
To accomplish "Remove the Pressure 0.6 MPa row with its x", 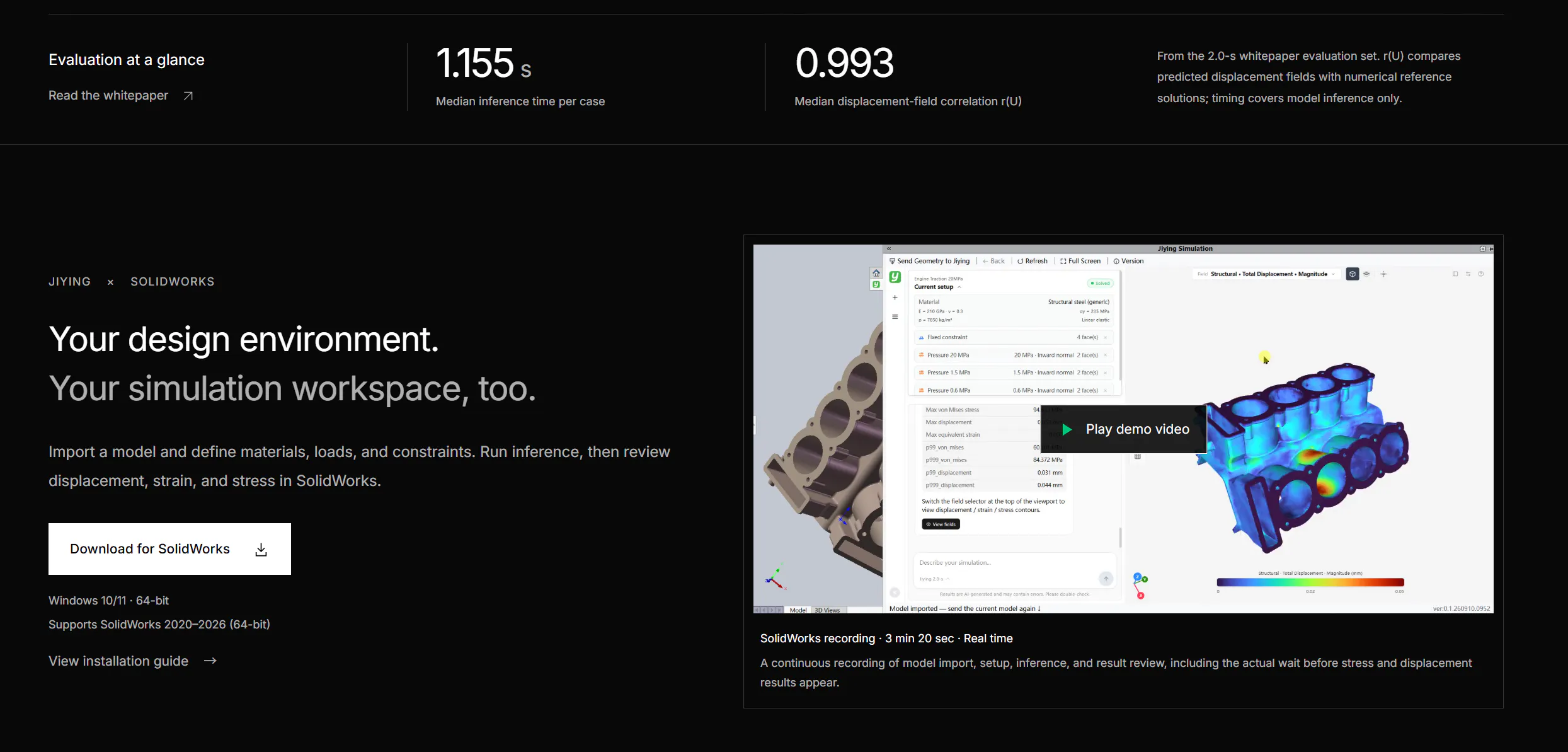I will pyautogui.click(x=1106, y=390).
